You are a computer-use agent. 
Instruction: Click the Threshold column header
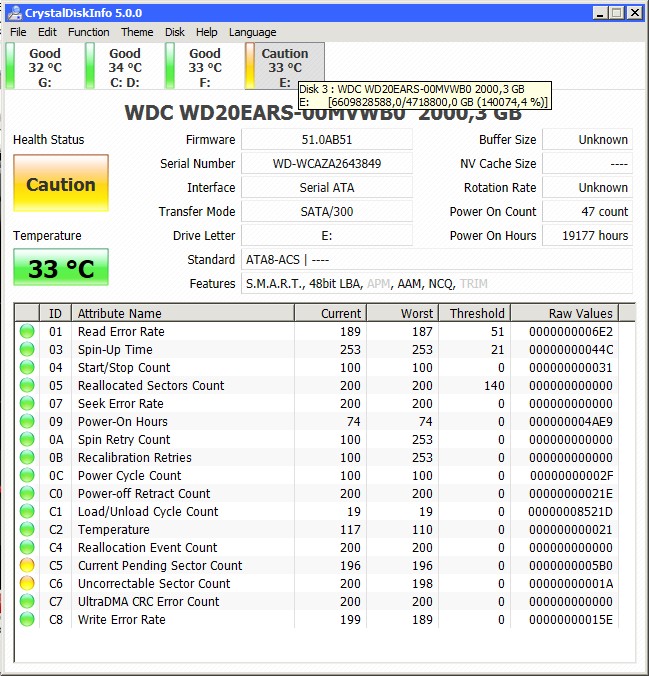(x=474, y=313)
